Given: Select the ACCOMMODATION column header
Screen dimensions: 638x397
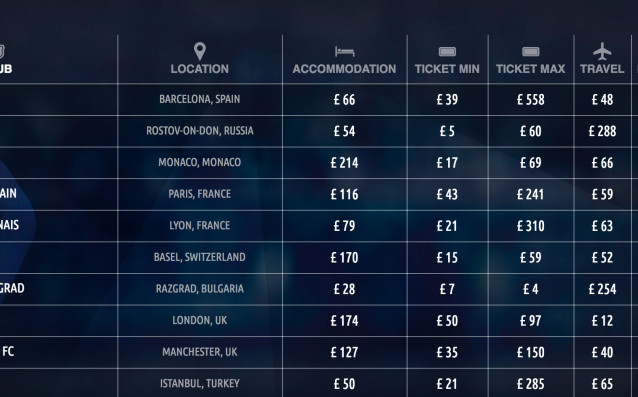Looking at the screenshot, I should pyautogui.click(x=344, y=69).
